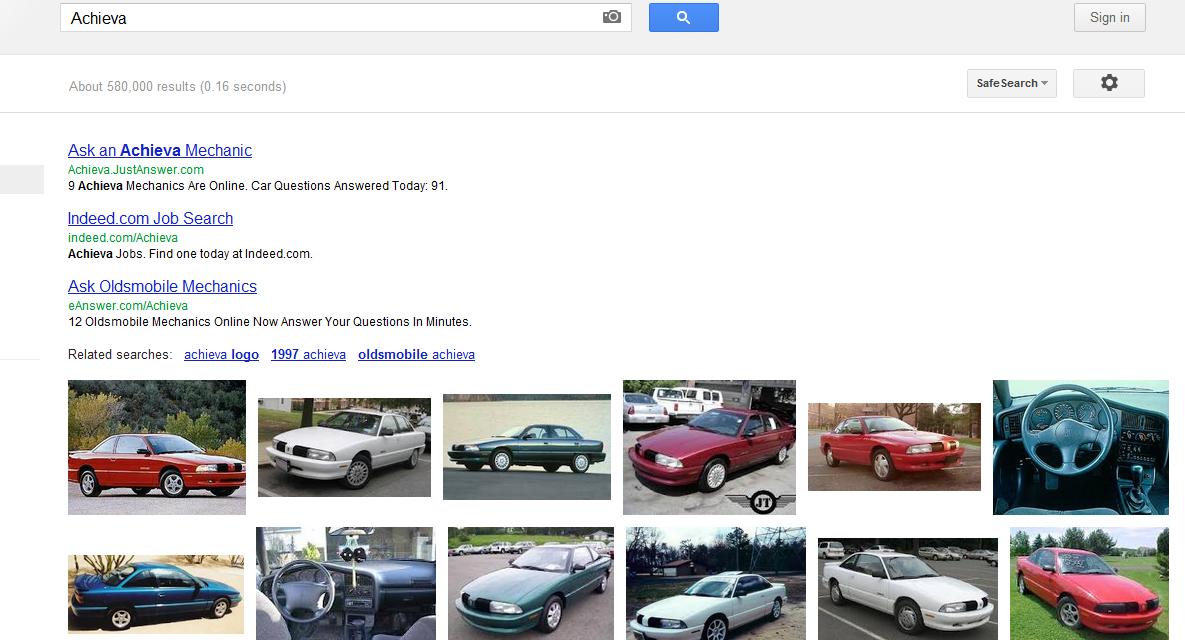
Task: Open the dark green sedan by water thumbnail
Action: (x=527, y=447)
